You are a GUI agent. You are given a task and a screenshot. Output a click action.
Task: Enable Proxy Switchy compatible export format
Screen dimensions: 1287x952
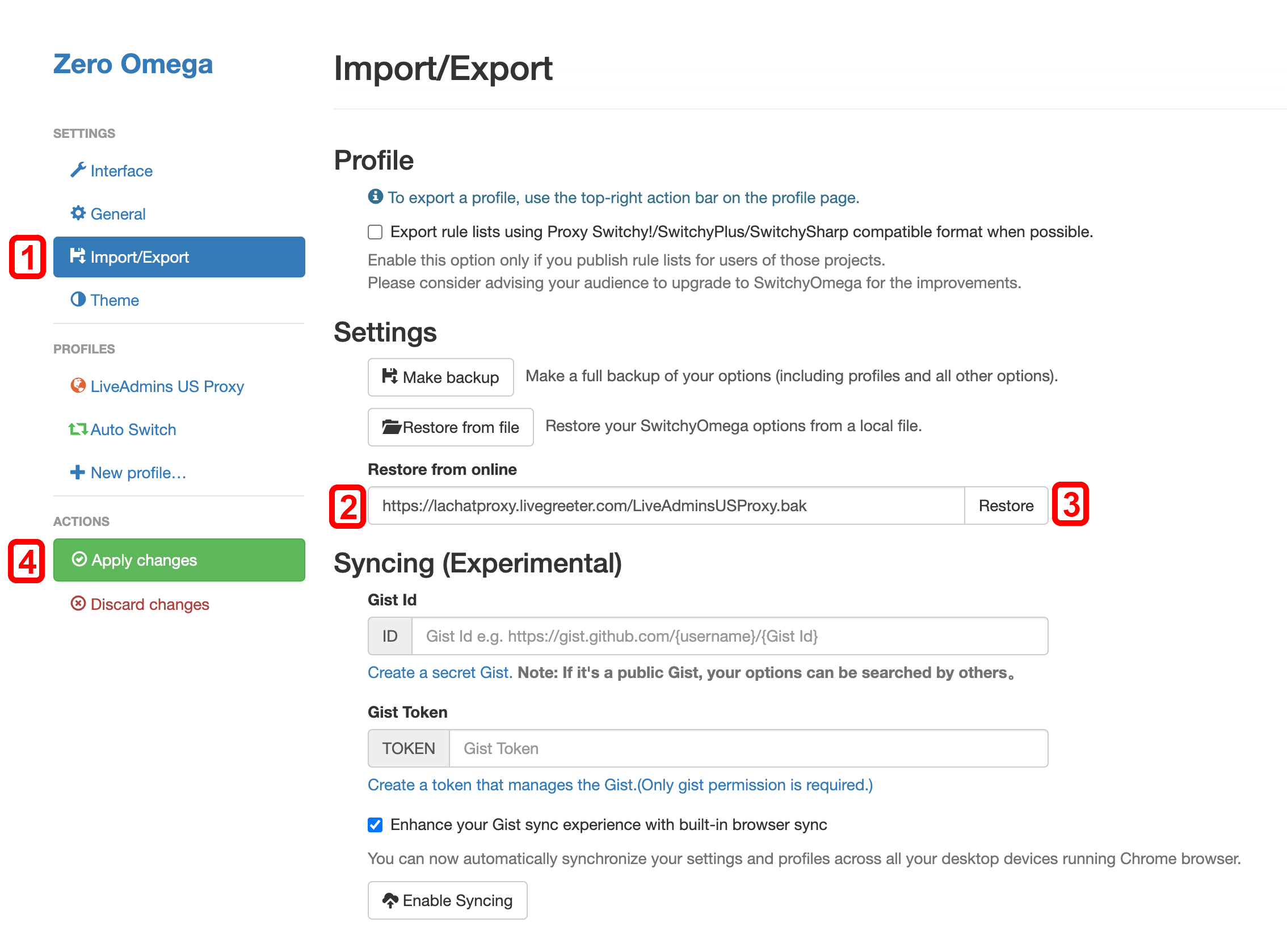(x=375, y=231)
